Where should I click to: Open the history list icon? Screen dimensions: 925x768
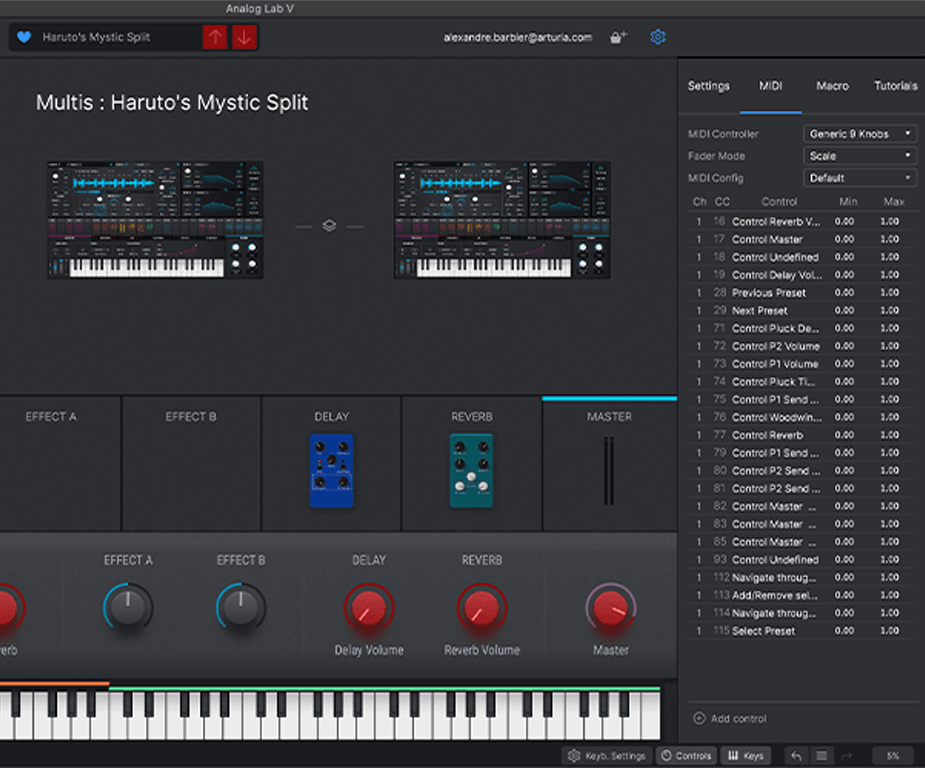pos(822,756)
